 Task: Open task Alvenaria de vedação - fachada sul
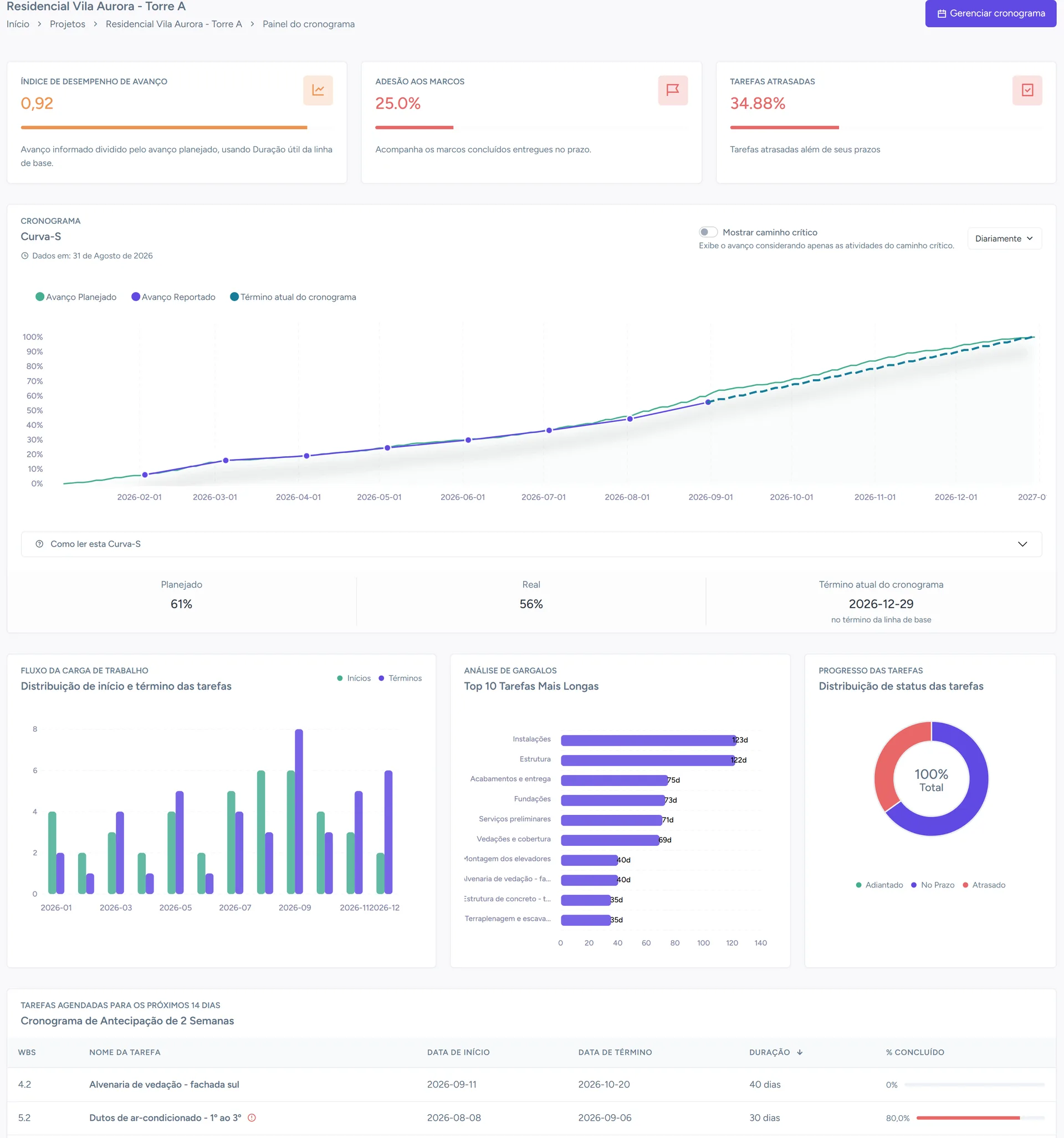[163, 1084]
